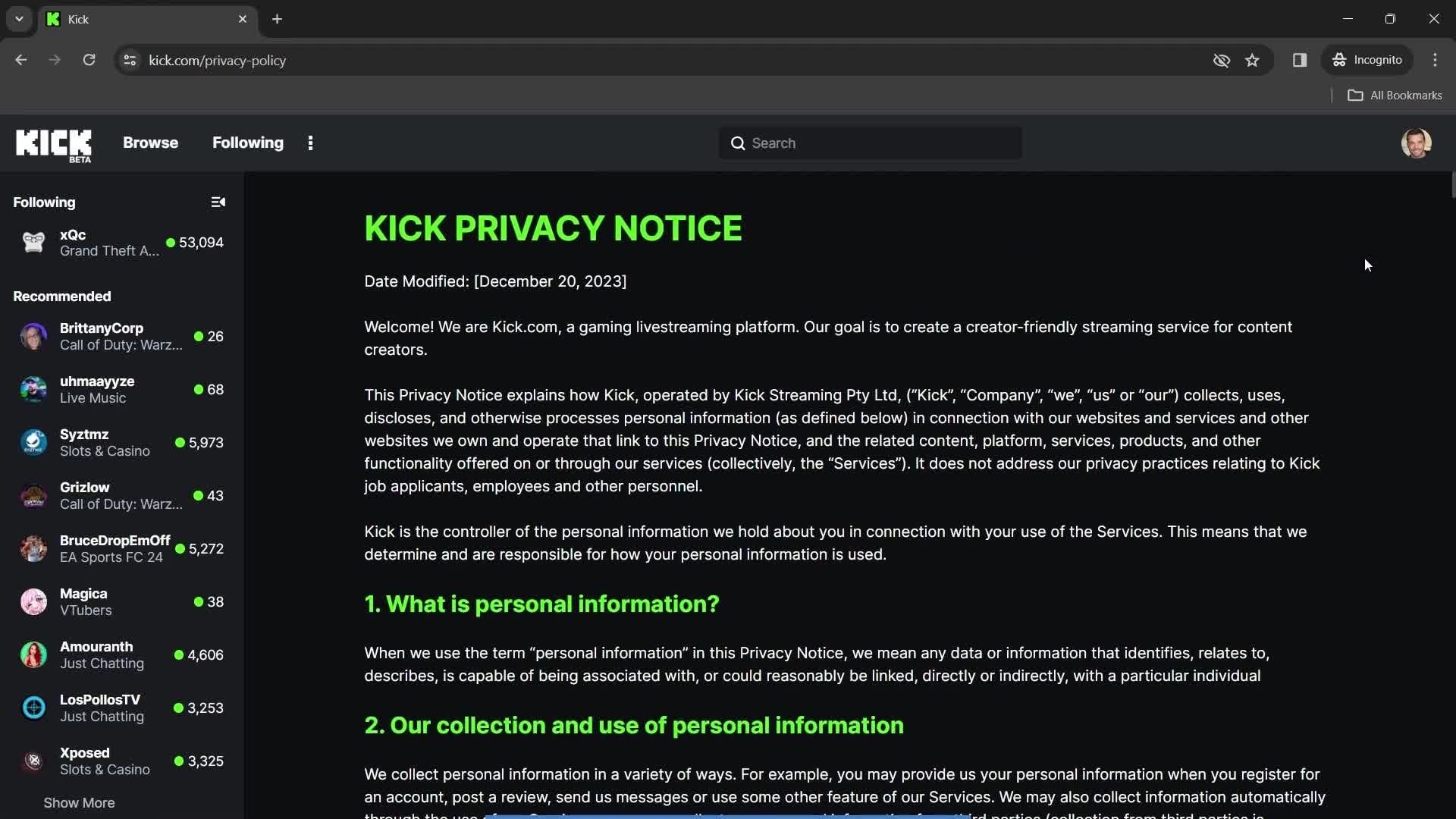The height and width of the screenshot is (819, 1456).
Task: Open the three-dot menu on Kick navbar
Action: [311, 142]
